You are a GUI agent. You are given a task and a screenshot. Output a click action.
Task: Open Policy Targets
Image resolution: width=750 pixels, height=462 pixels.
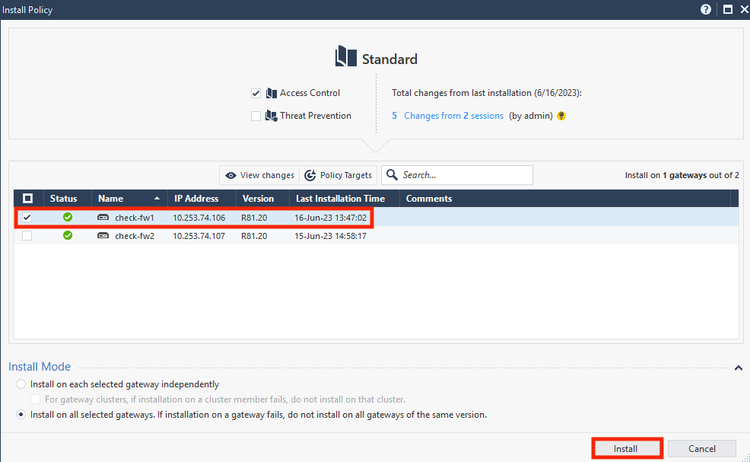point(338,175)
